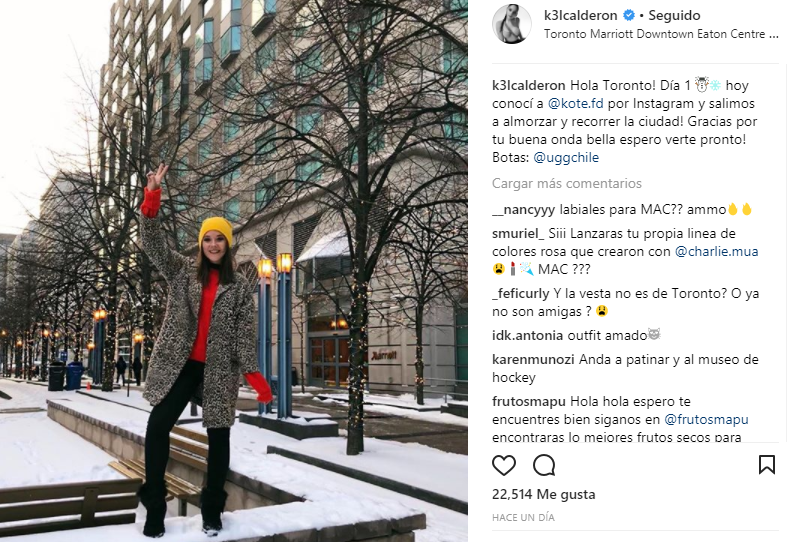
Task: Click the verified badge beside k3lcalderon
Action: tap(628, 16)
